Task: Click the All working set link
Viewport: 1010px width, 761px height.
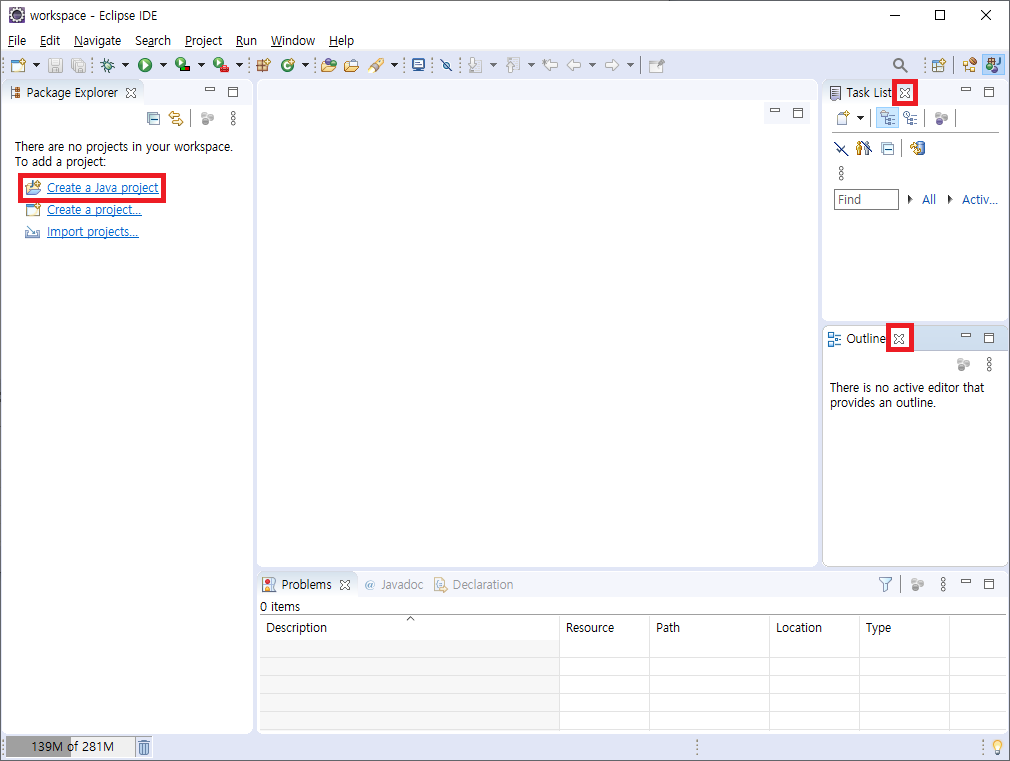Action: (x=929, y=200)
